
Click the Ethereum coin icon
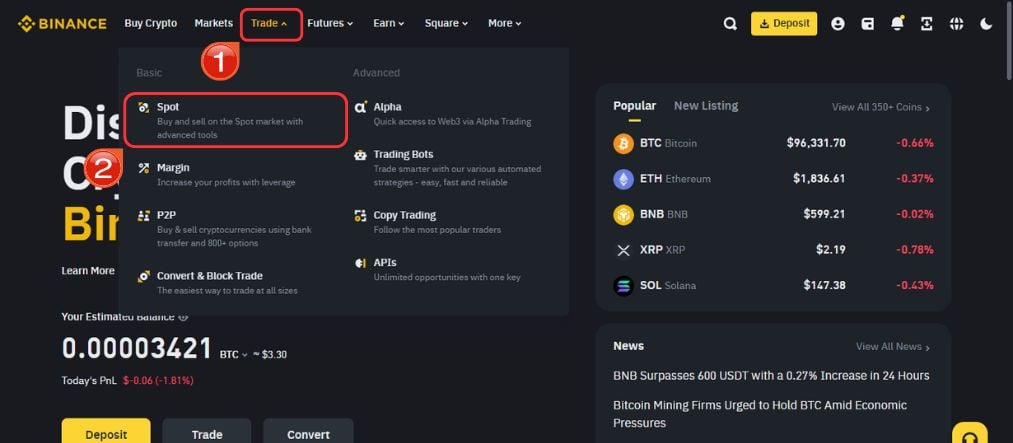pos(623,179)
